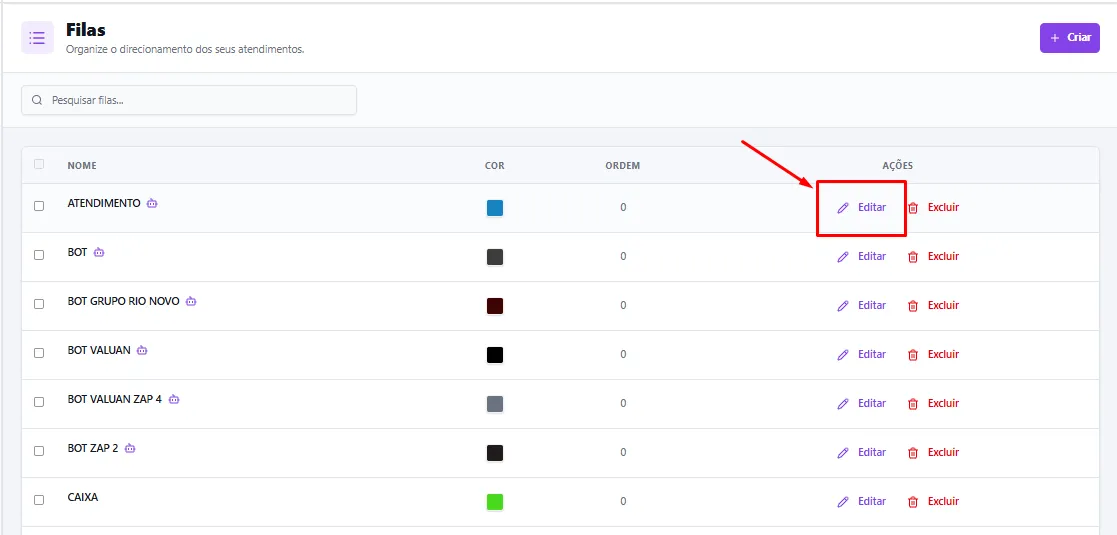Click robot icon beside BOT VALUAN ZAP 4
The width and height of the screenshot is (1117, 535).
click(174, 399)
